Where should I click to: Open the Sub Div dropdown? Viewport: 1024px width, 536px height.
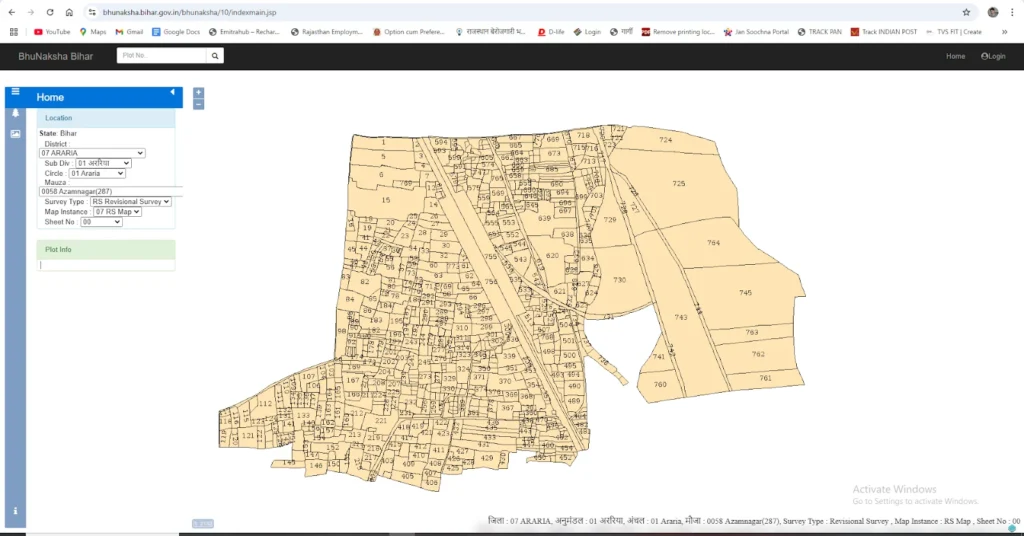(103, 163)
